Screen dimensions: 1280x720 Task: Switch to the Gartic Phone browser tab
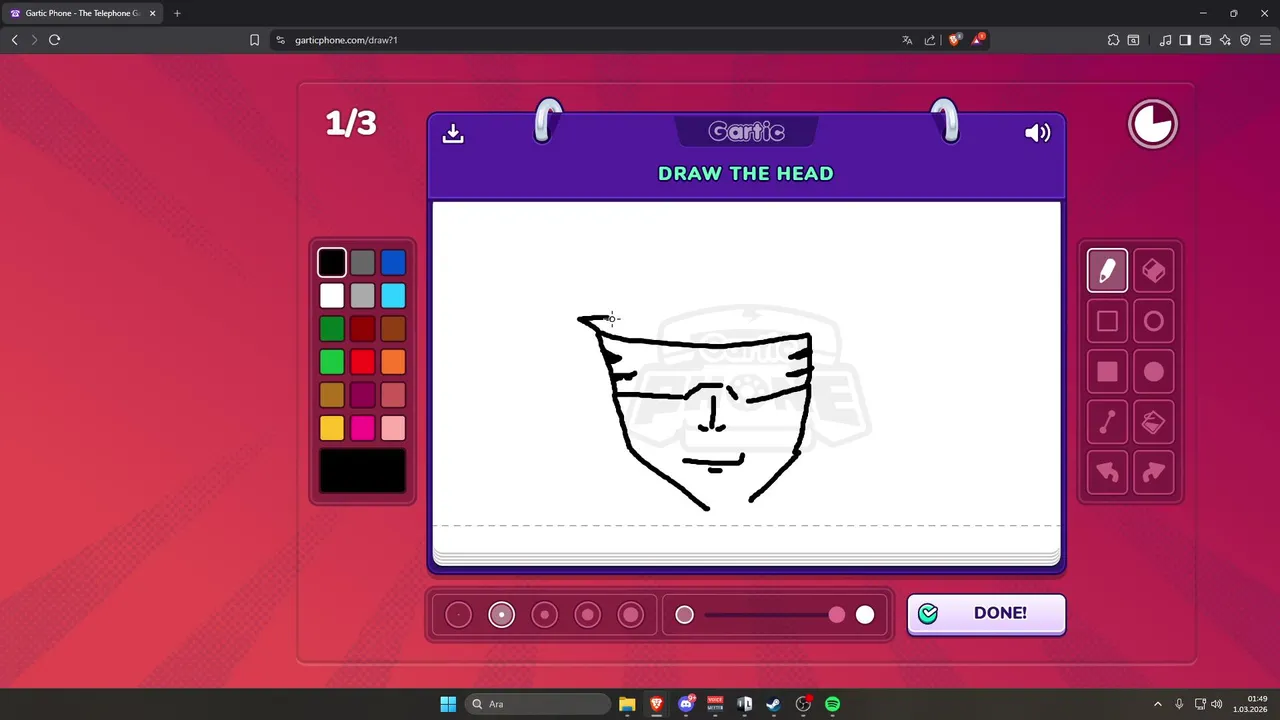pos(83,13)
